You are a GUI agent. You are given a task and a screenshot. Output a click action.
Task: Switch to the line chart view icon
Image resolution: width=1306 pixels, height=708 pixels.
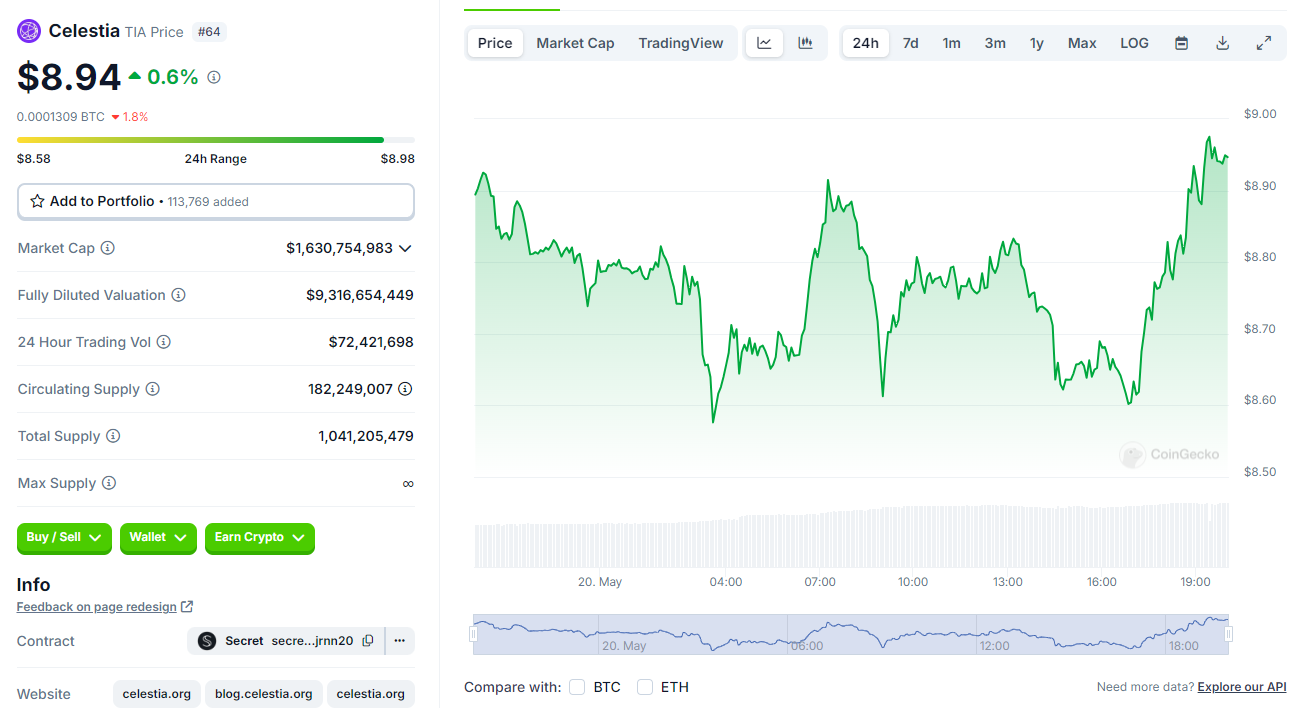pos(764,43)
